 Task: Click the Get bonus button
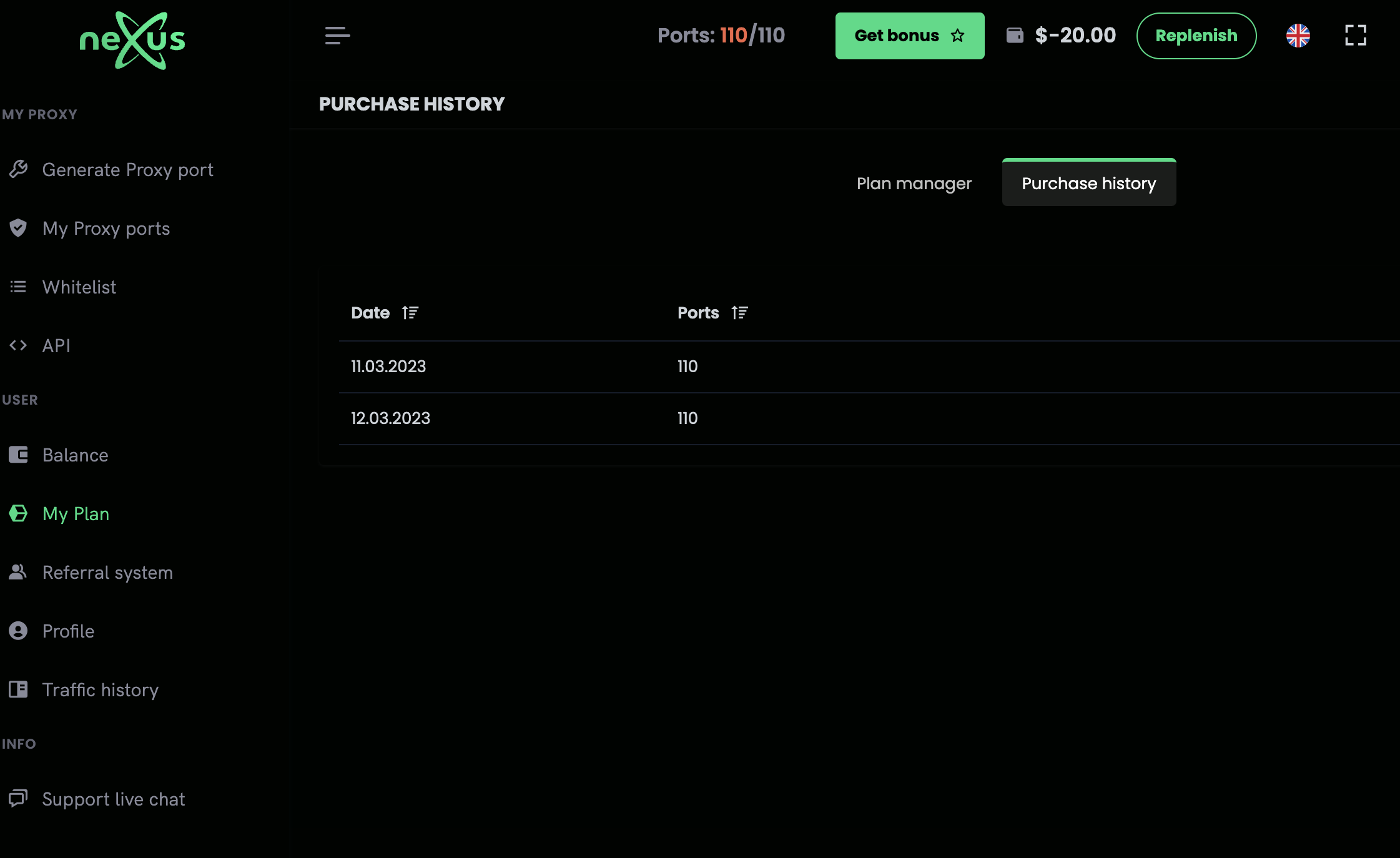[909, 36]
